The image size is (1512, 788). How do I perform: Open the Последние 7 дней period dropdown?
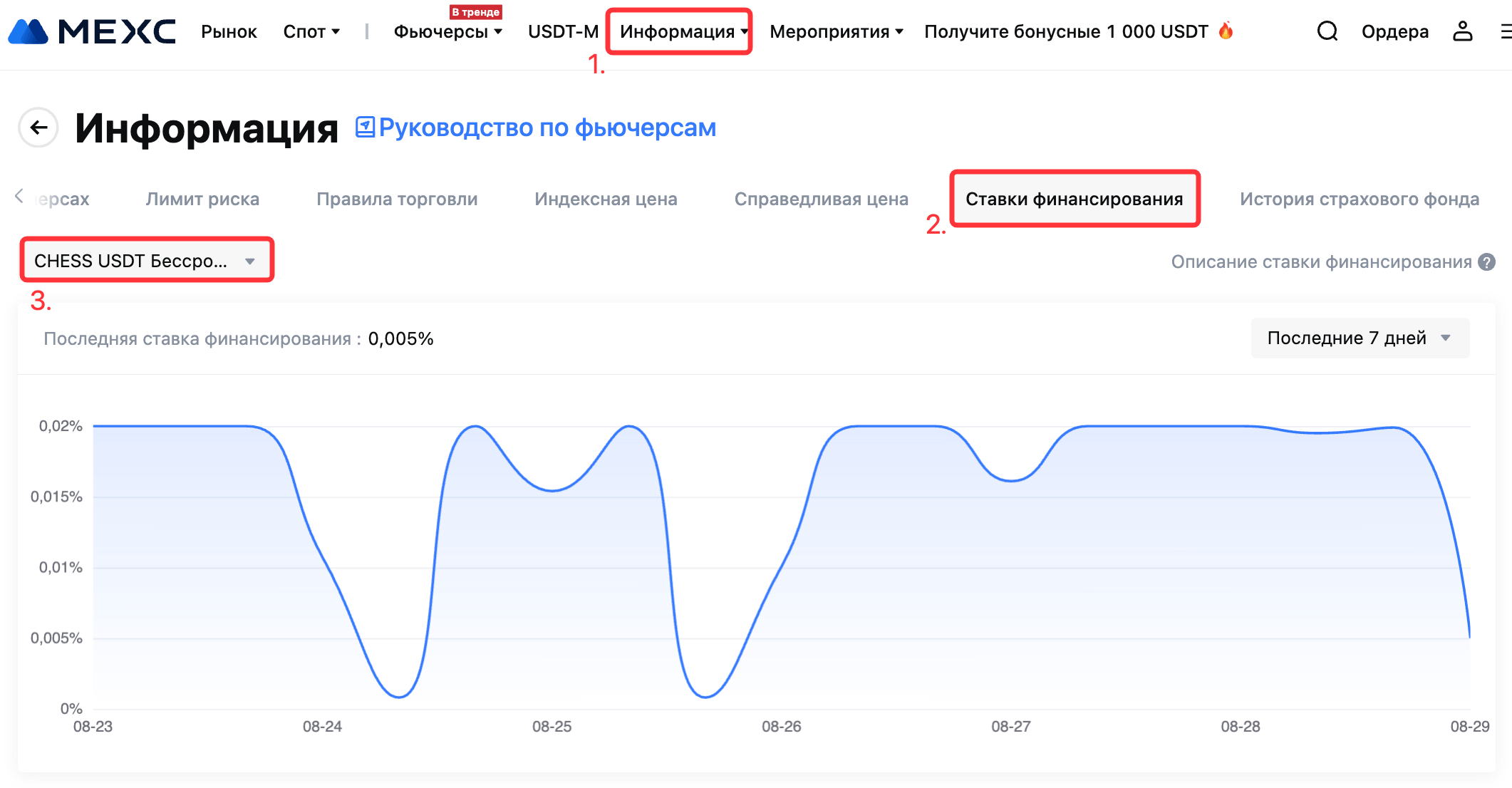tap(1359, 338)
